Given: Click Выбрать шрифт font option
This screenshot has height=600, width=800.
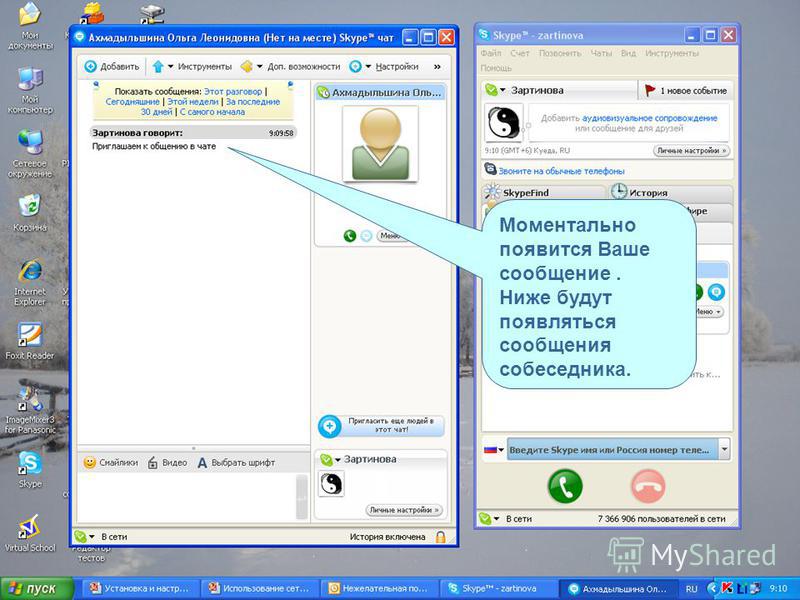Looking at the screenshot, I should 236,463.
